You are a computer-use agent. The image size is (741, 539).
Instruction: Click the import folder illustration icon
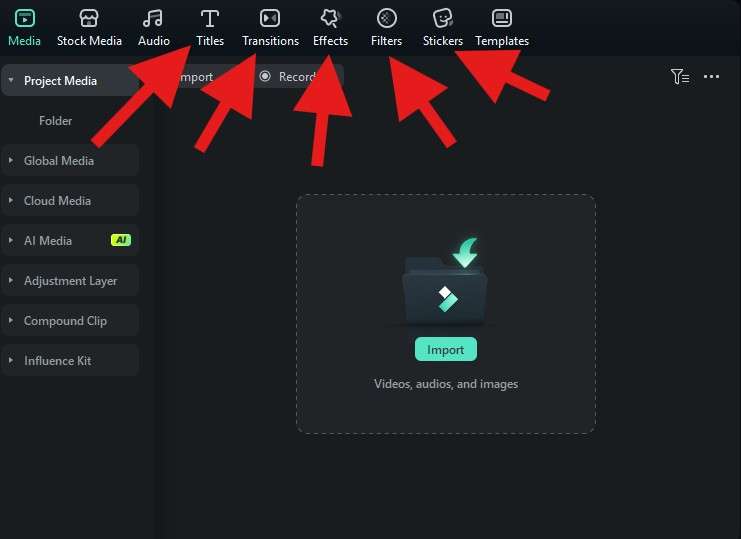(445, 281)
